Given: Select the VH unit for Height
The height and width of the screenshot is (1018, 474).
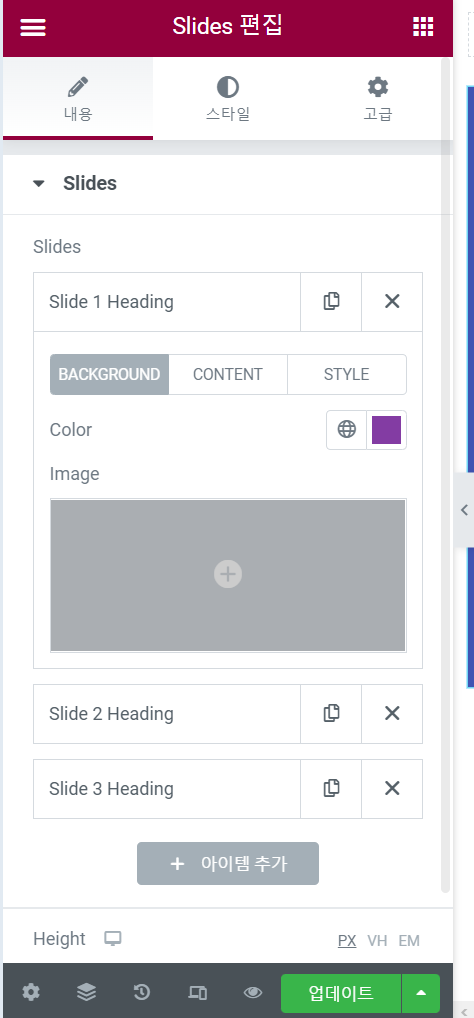Looking at the screenshot, I should pos(377,941).
